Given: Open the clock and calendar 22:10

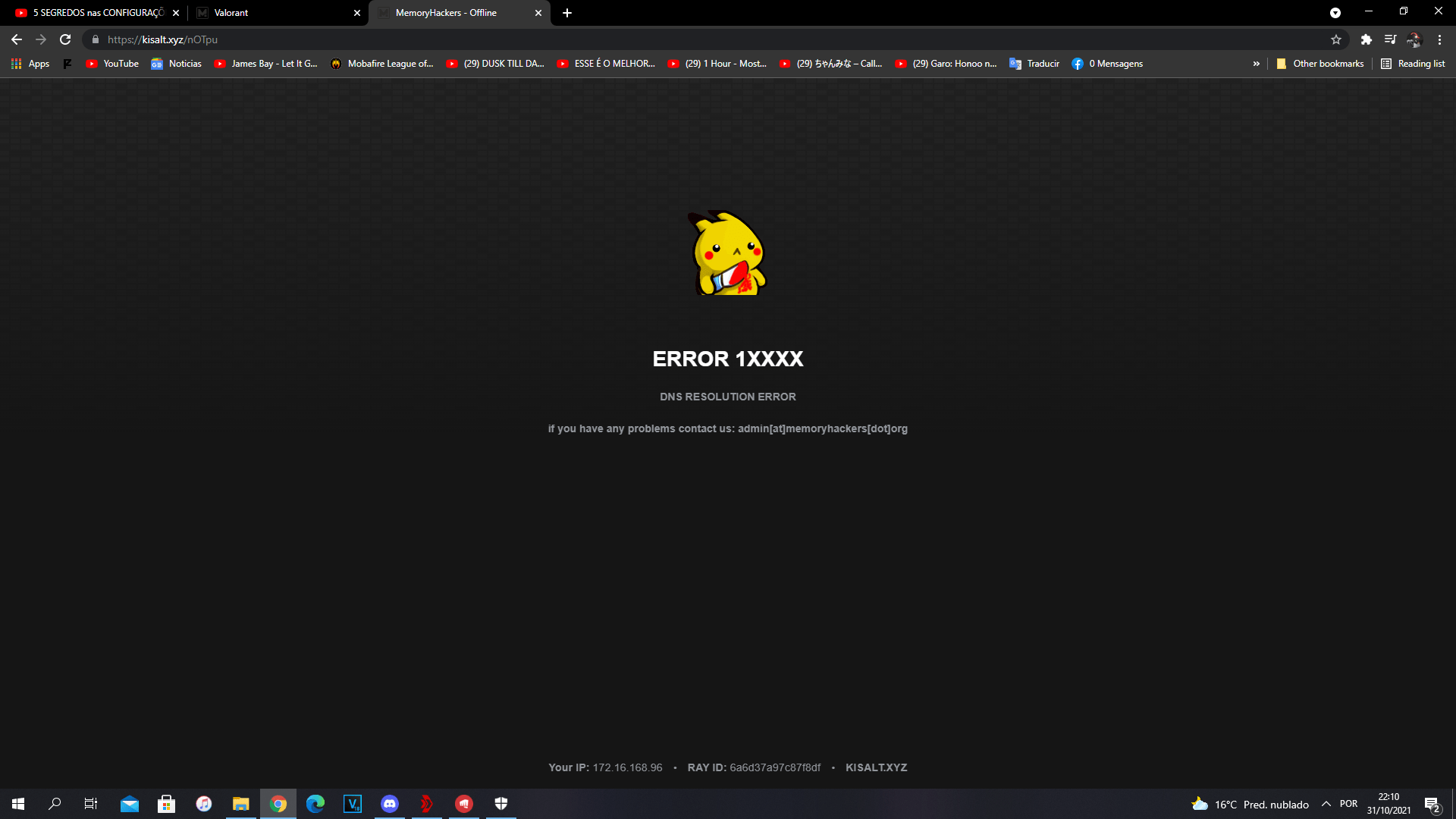Looking at the screenshot, I should pyautogui.click(x=1389, y=804).
